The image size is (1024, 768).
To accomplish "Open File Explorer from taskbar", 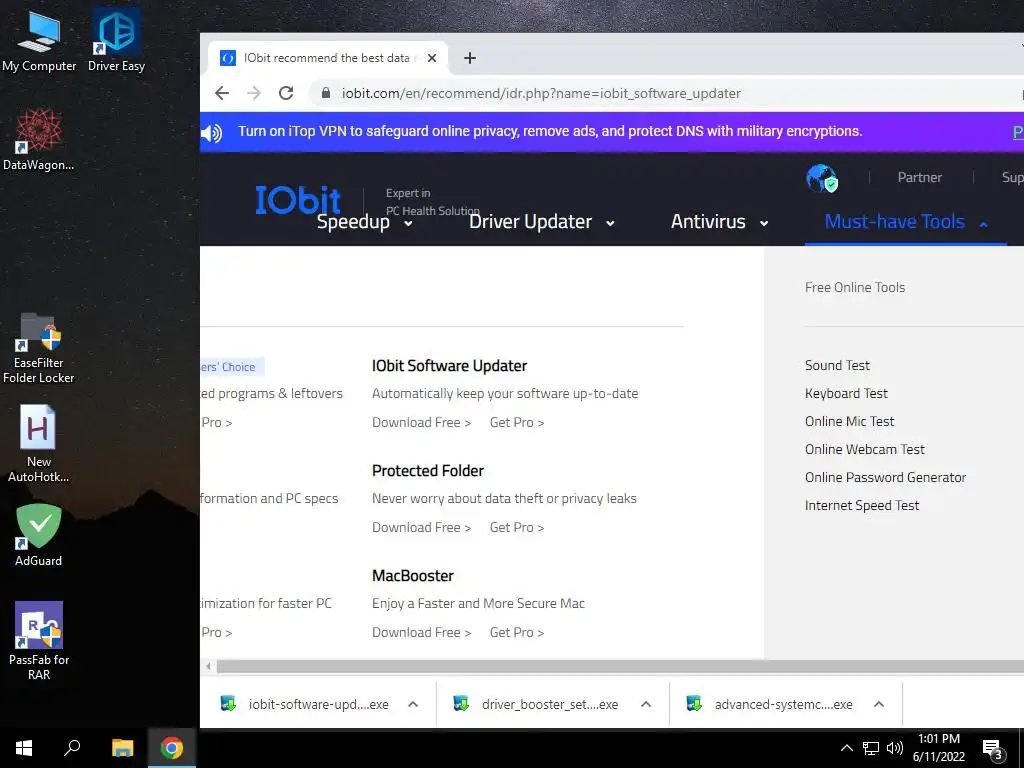I will coord(122,748).
